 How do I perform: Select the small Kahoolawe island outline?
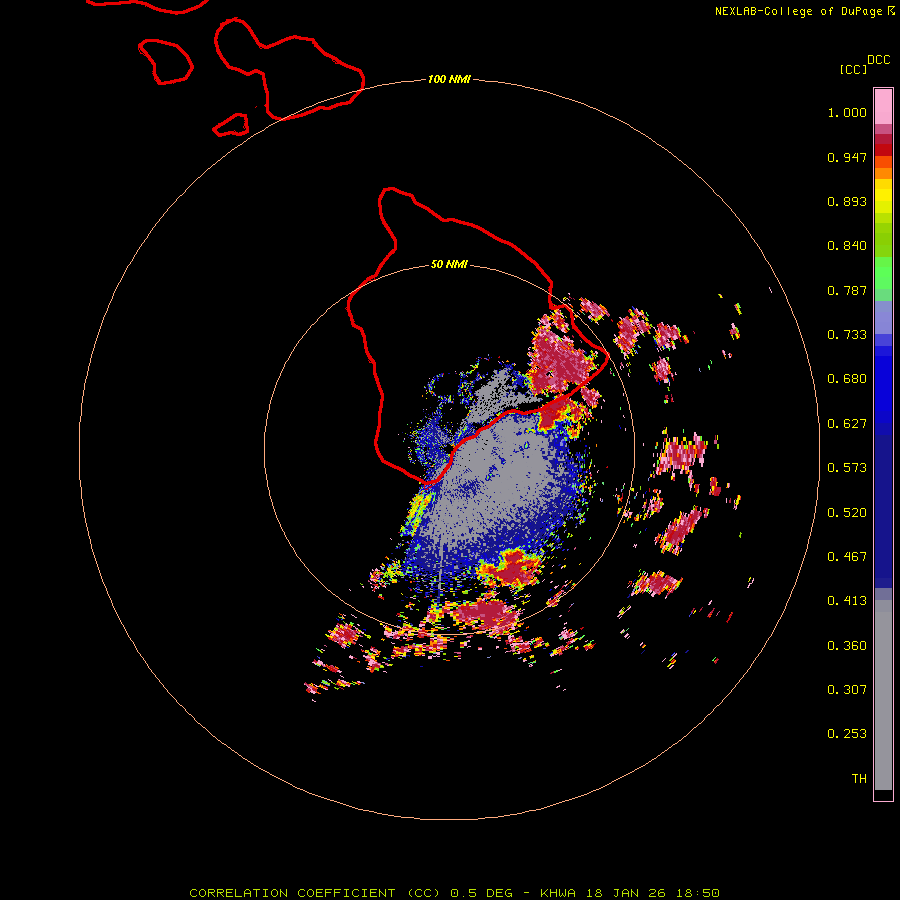point(231,125)
